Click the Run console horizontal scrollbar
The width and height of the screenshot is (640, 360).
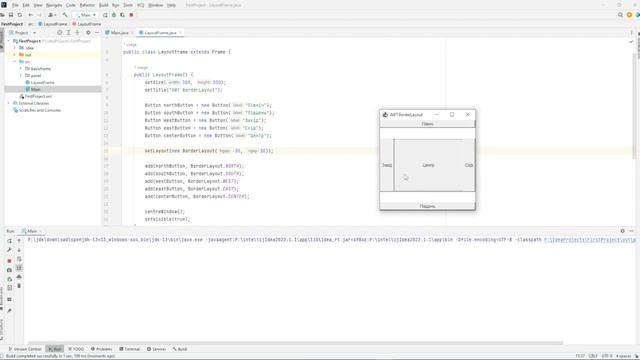(x=295, y=343)
